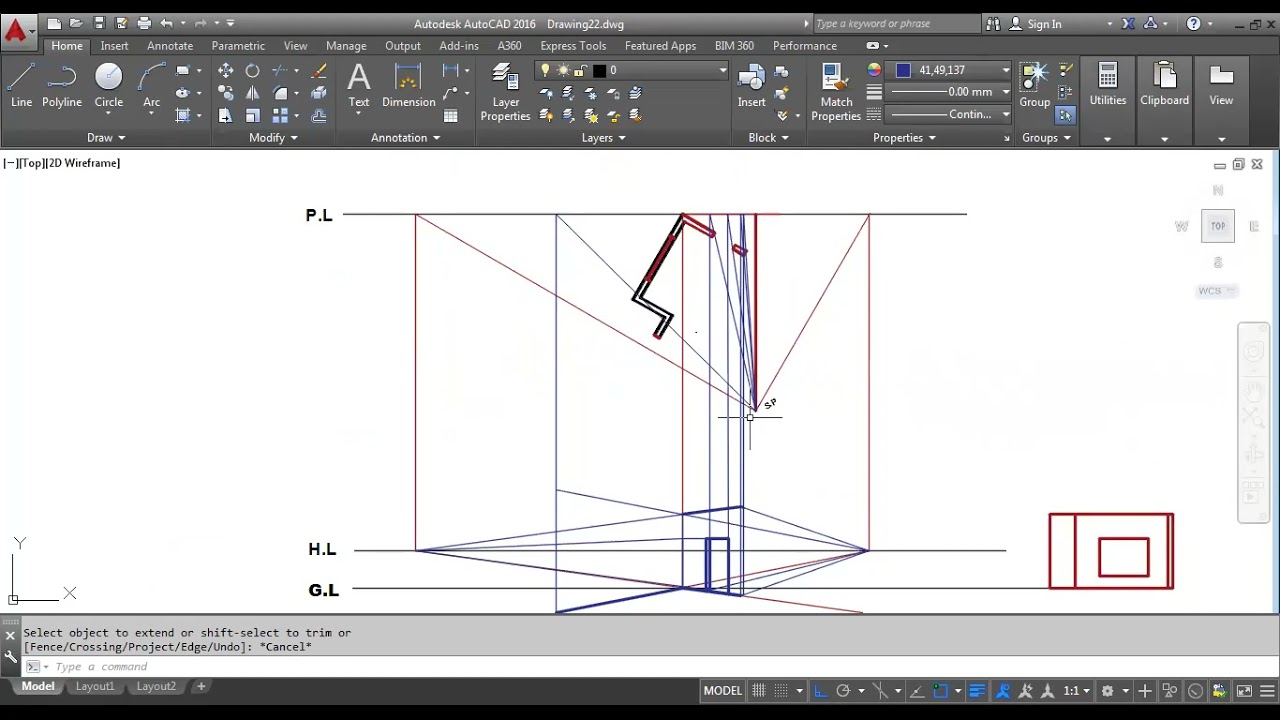Select the Dimension tool
1280x720 pixels.
[x=408, y=86]
